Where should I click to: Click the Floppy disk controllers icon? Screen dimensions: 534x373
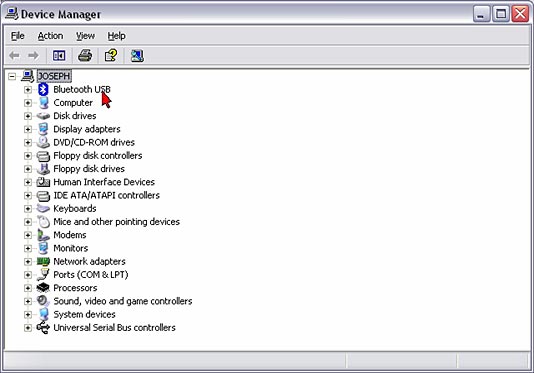43,156
